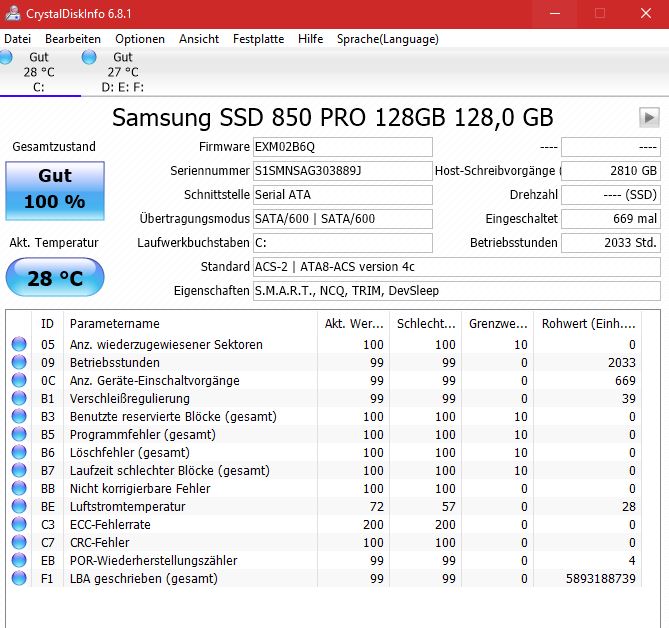Click the Eigenschaften field with S.M.A.R.T., NCQ
Screen dimensions: 669x628
click(457, 291)
